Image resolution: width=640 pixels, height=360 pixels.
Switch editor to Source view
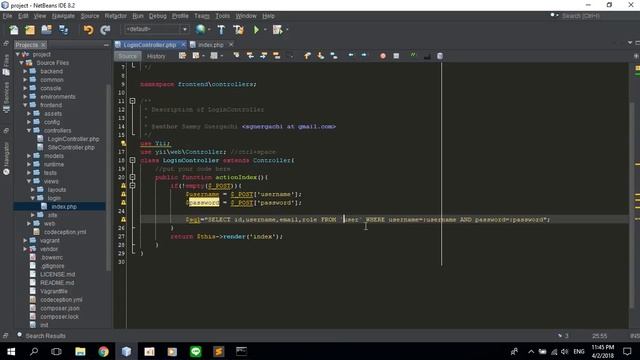pos(128,56)
